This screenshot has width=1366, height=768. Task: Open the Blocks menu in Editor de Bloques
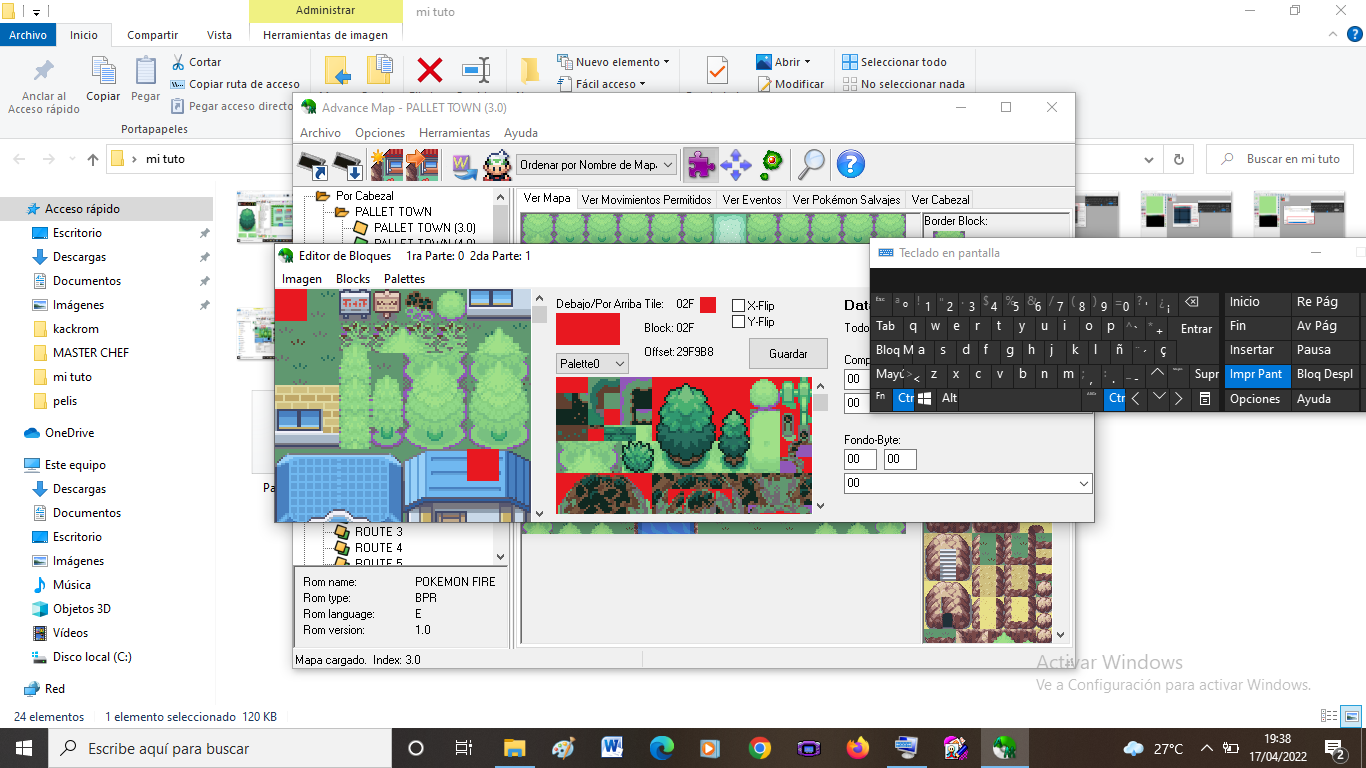pyautogui.click(x=353, y=279)
